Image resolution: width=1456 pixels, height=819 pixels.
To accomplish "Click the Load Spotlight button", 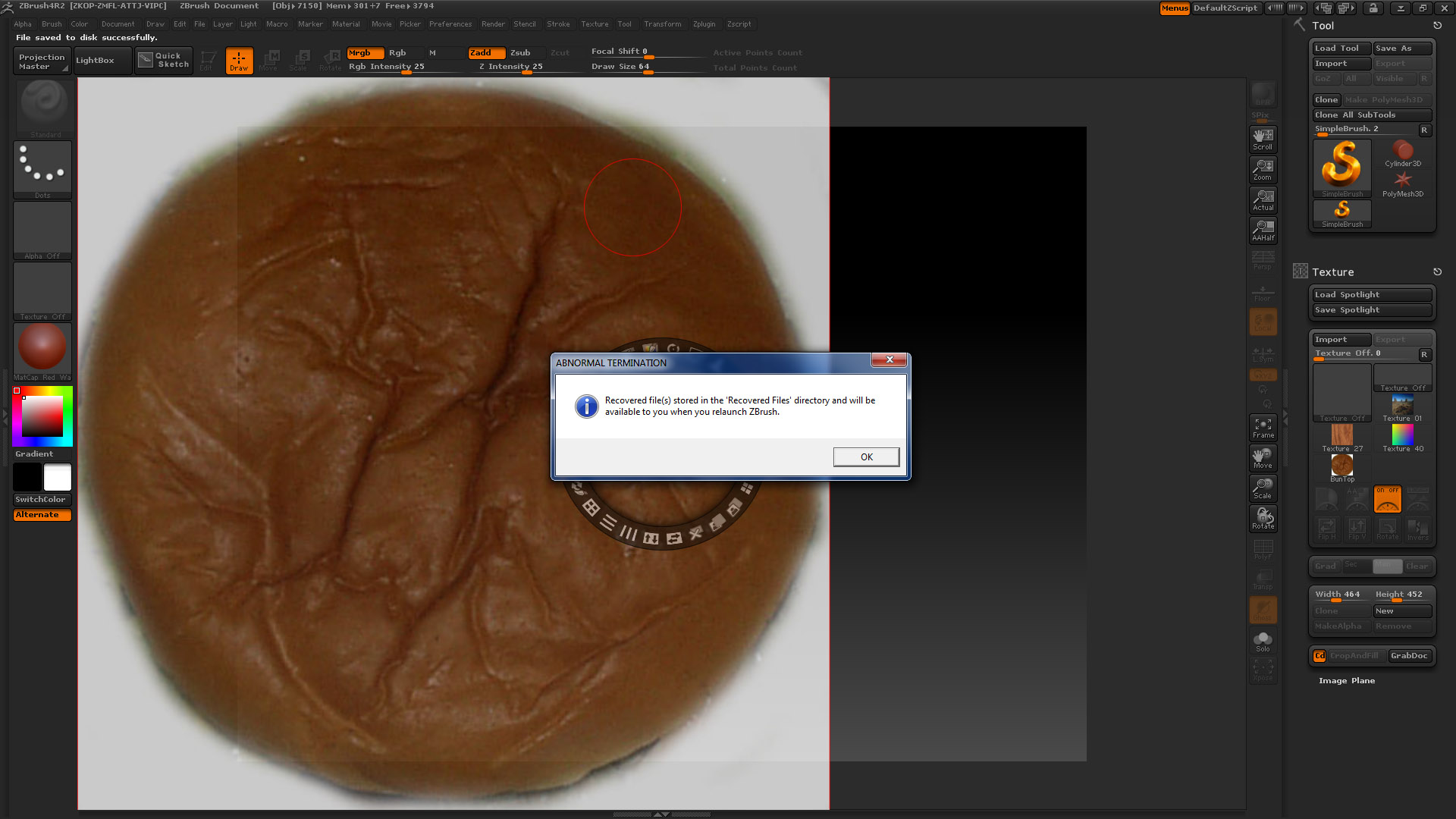I will pyautogui.click(x=1371, y=295).
